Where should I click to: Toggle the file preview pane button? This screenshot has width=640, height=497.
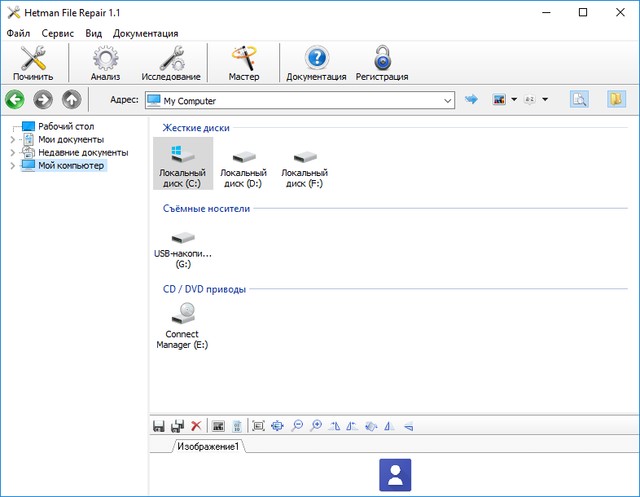(x=580, y=99)
